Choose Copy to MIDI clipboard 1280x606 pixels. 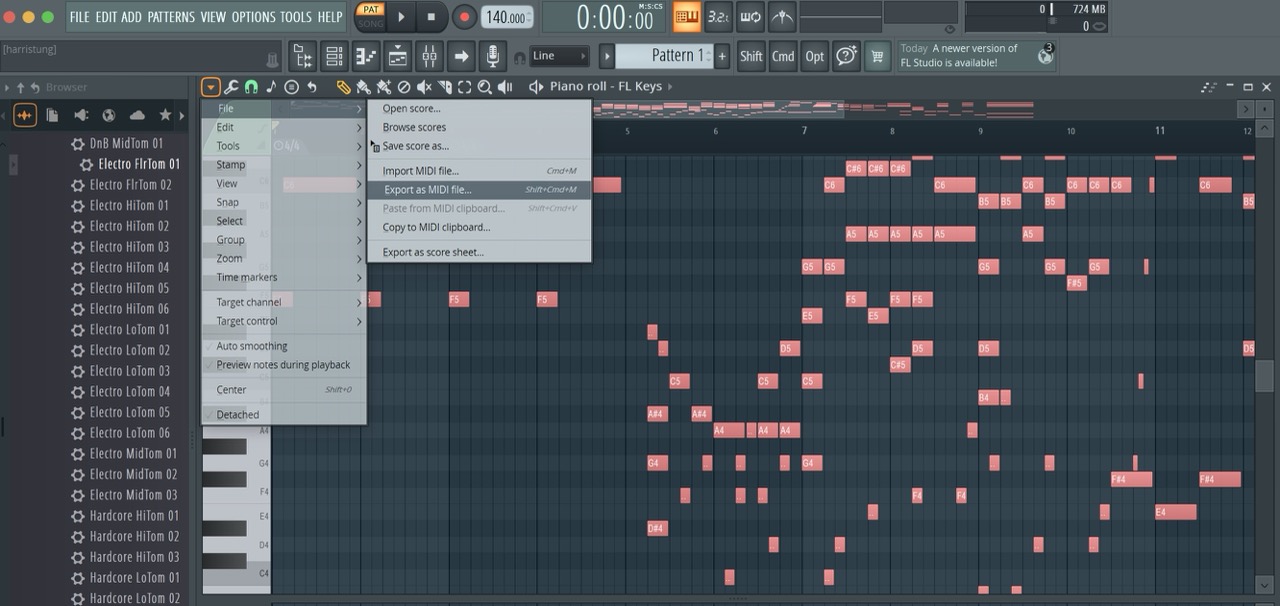(x=479, y=227)
